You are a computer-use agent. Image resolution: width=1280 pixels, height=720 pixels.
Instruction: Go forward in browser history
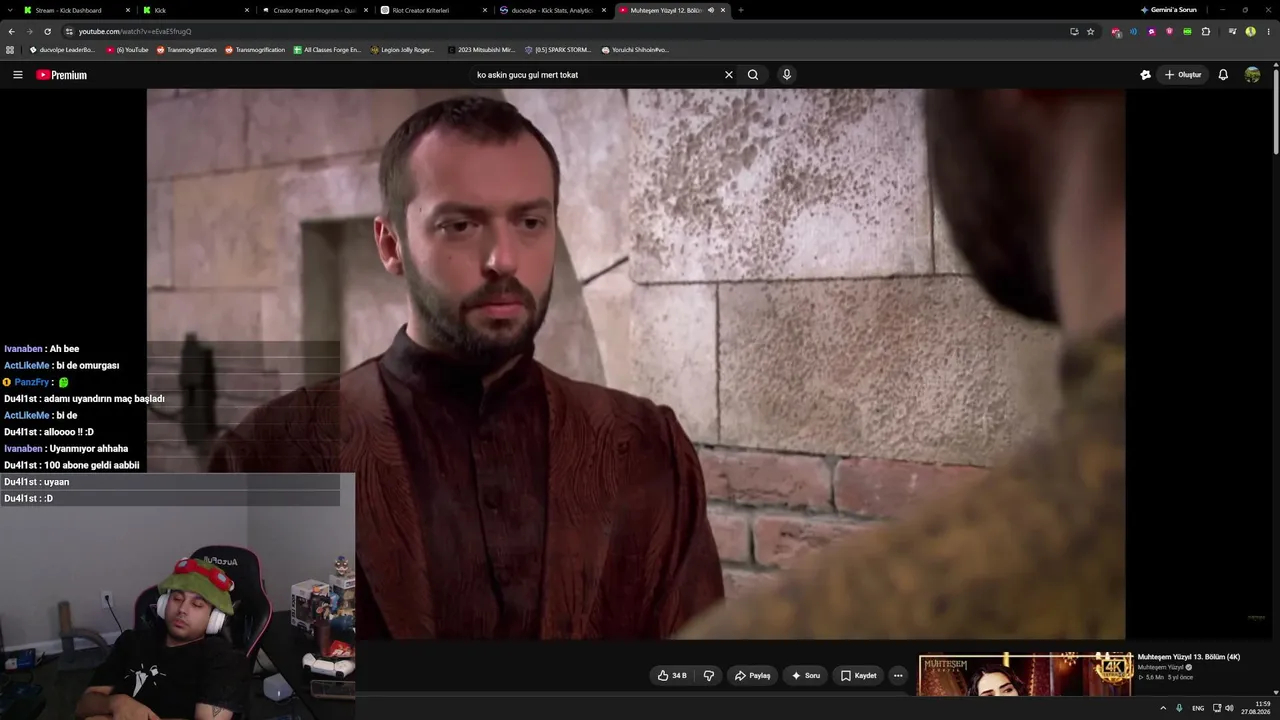pos(29,31)
